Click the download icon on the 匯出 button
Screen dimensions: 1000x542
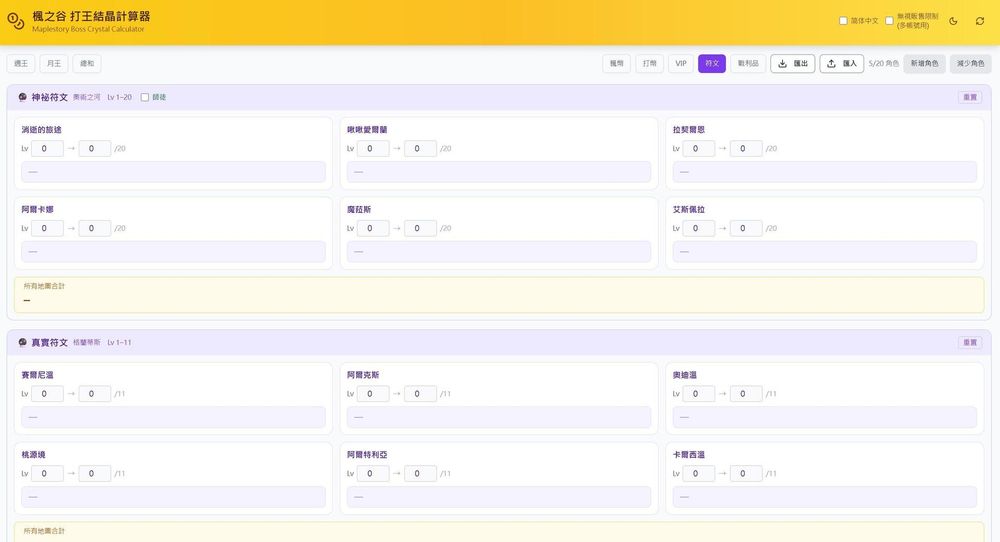tap(783, 64)
